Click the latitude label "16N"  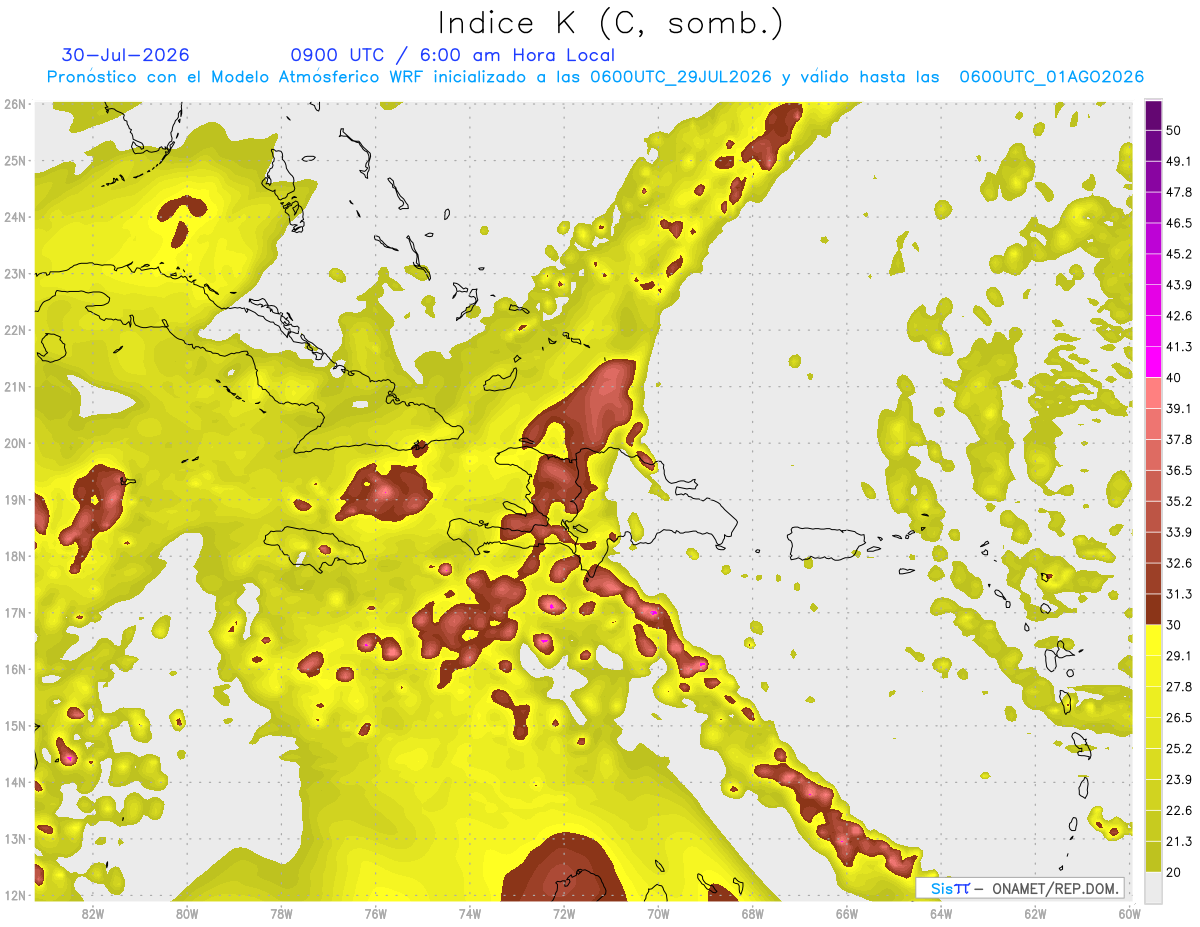[15, 669]
